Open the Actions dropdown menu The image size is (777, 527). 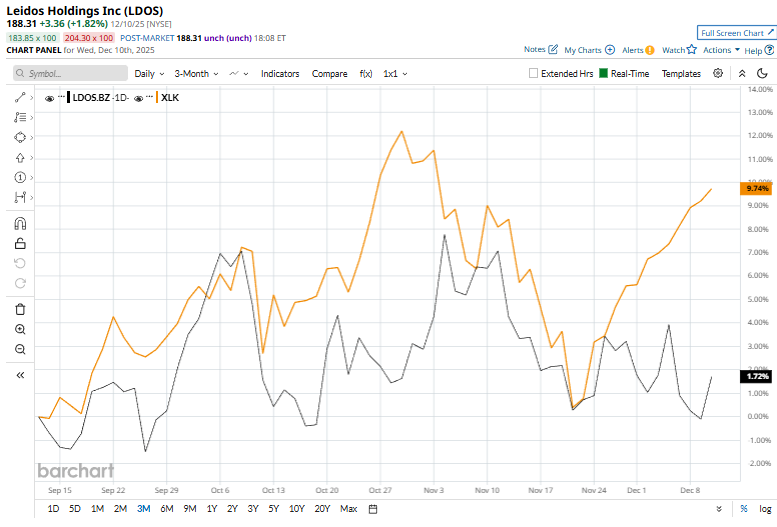click(x=722, y=50)
